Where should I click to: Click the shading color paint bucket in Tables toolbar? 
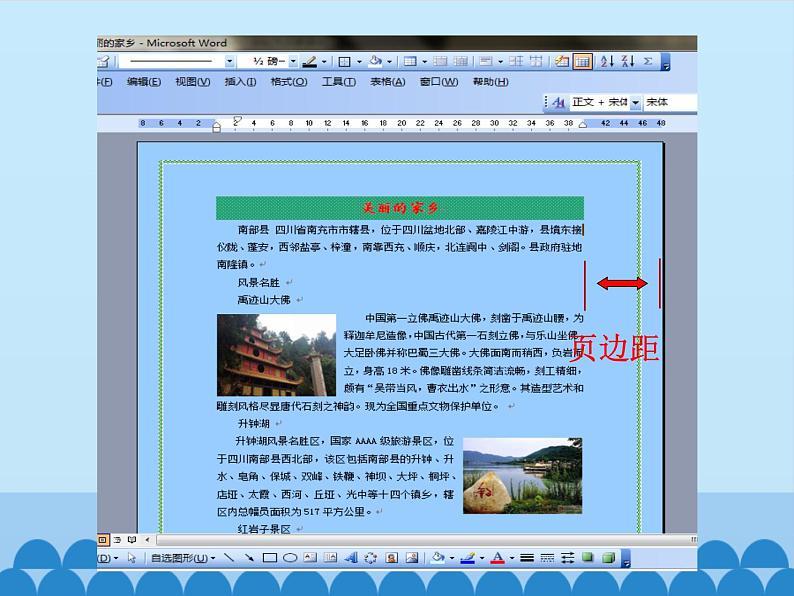(375, 61)
